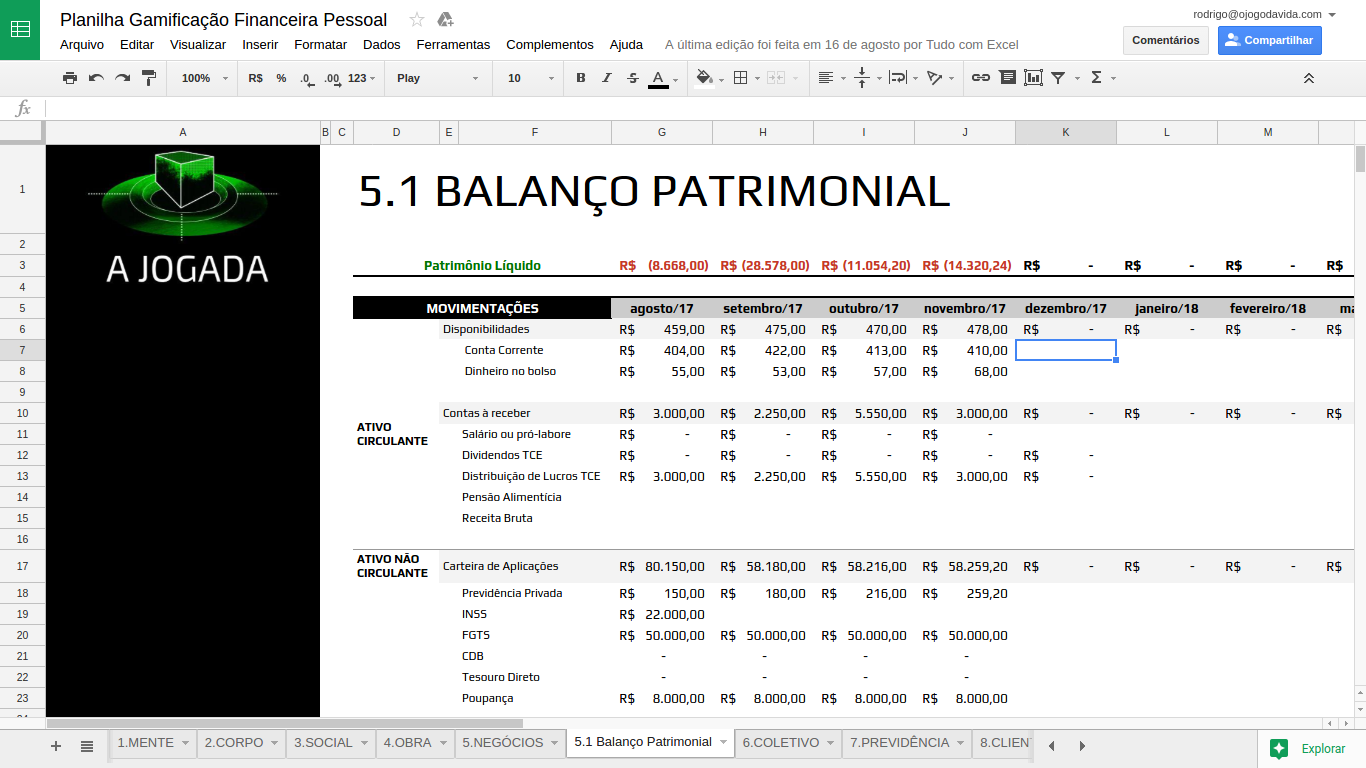Viewport: 1366px width, 768px height.
Task: Click the document title Planilha Gamificação Financeira Pessoal
Action: tap(224, 19)
